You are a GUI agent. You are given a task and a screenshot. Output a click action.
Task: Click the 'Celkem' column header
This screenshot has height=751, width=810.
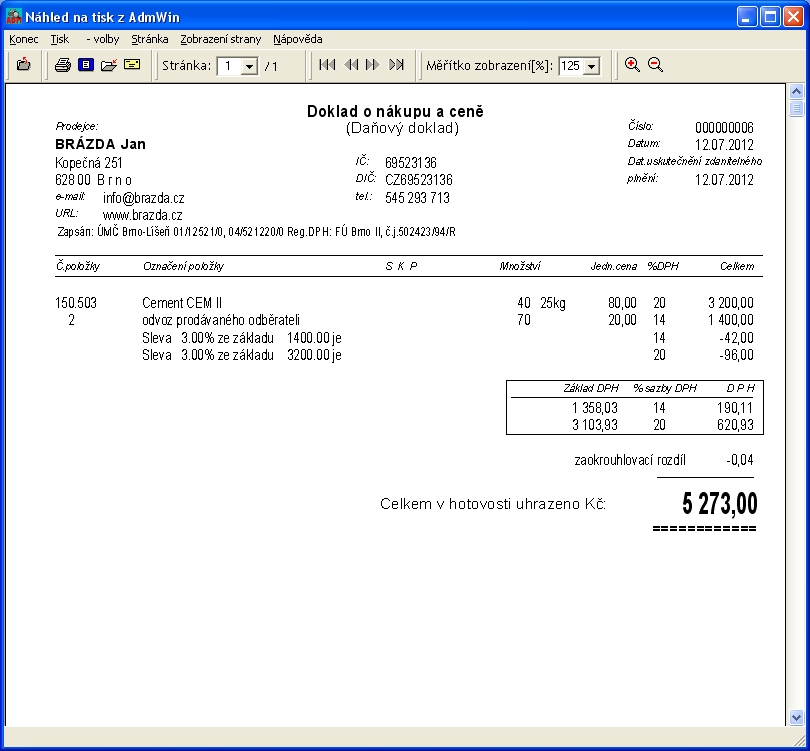click(737, 266)
